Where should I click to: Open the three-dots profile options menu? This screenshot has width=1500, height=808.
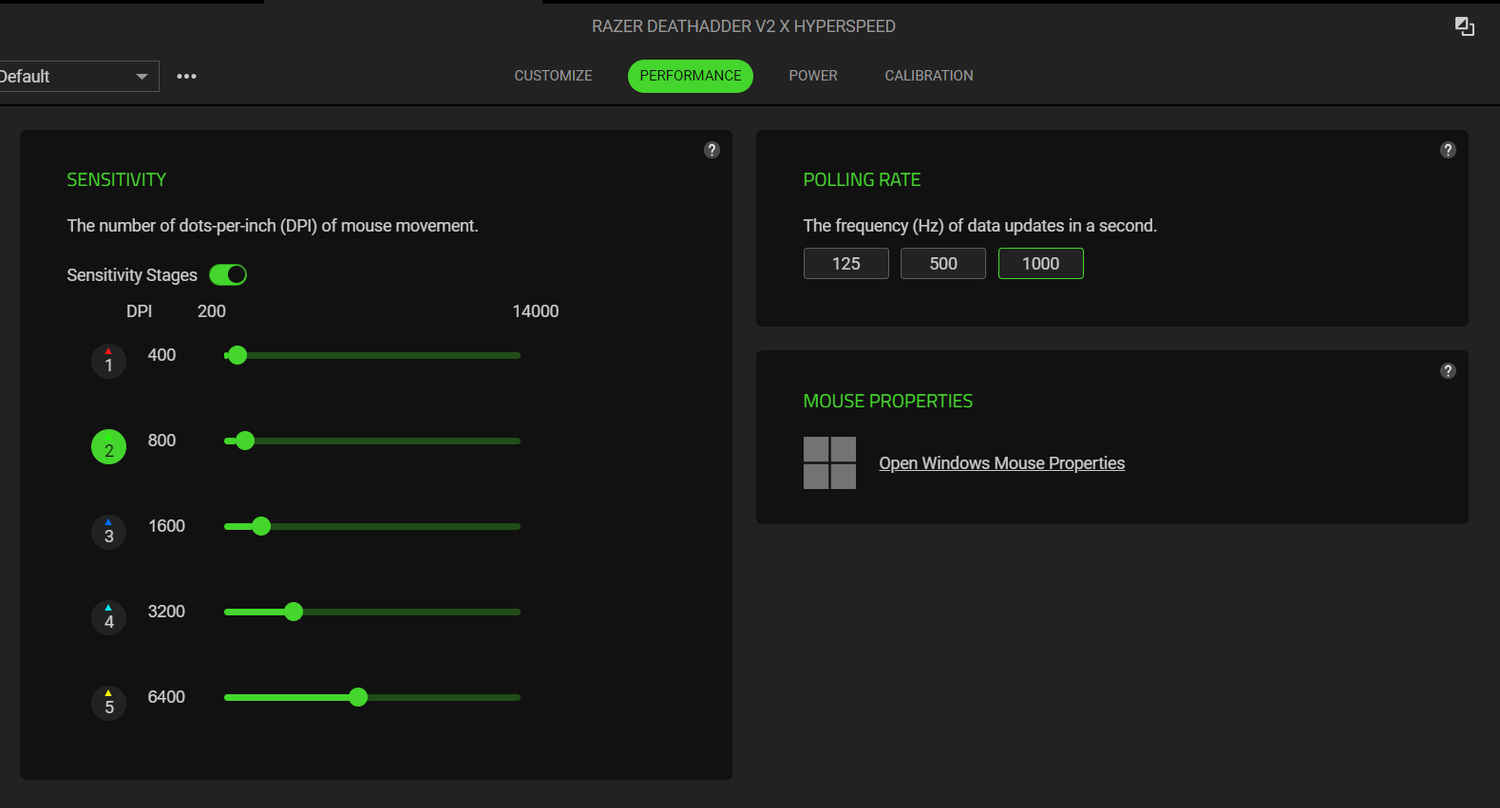[187, 76]
